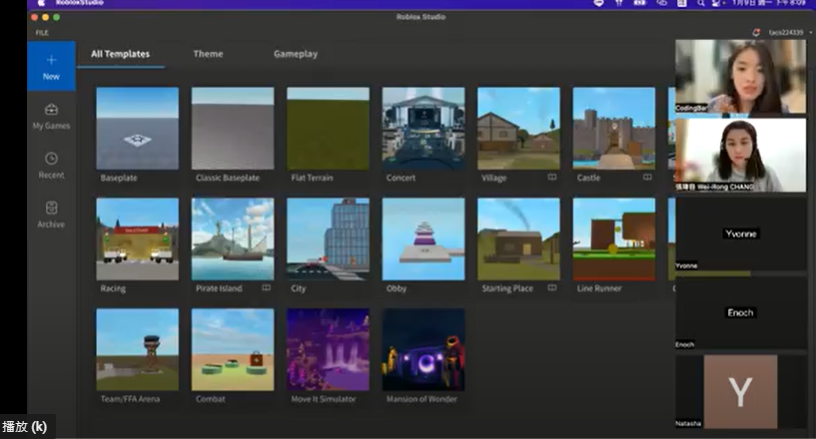Choose the Starting Place template

518,239
